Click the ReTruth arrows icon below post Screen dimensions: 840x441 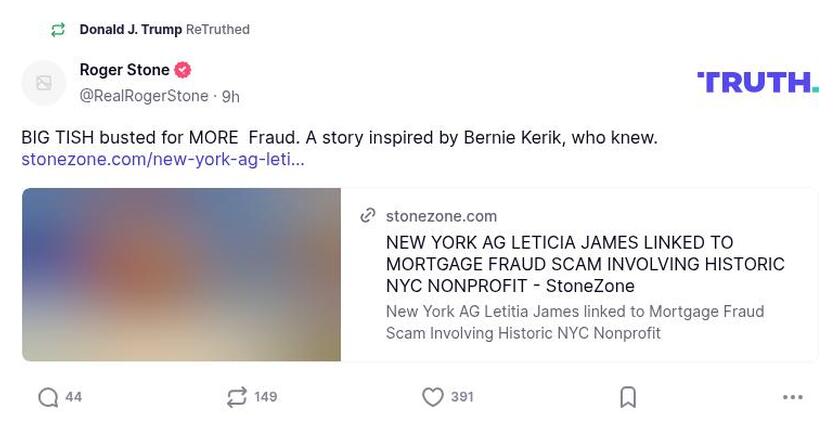coord(237,397)
